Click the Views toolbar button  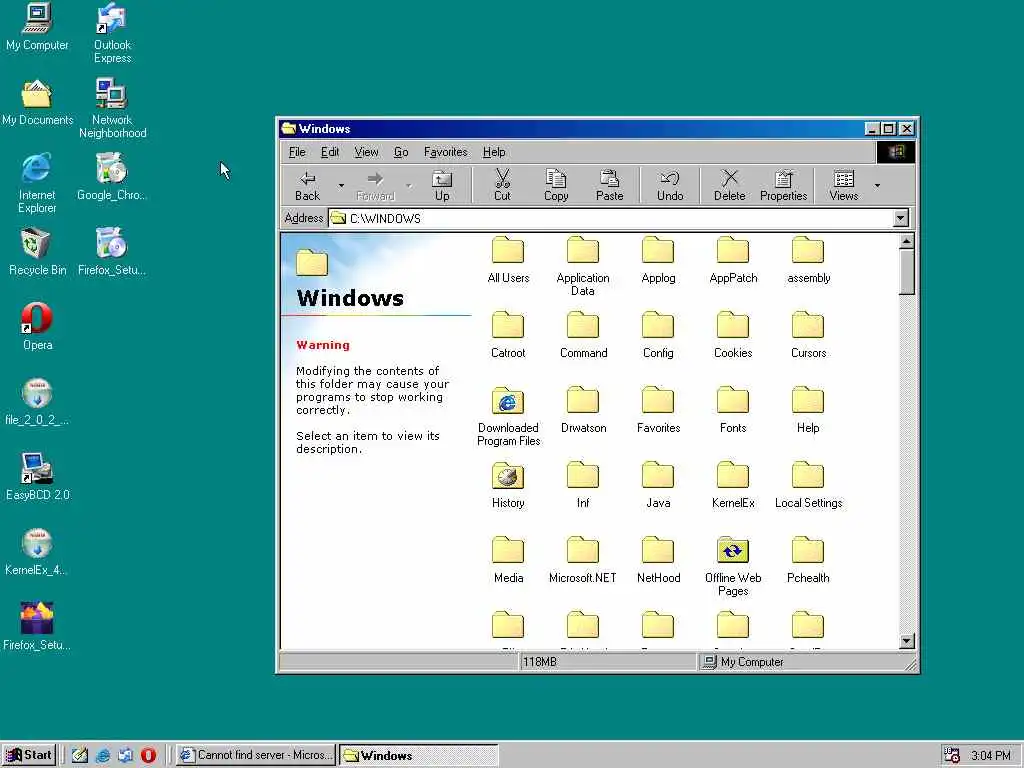pos(844,185)
